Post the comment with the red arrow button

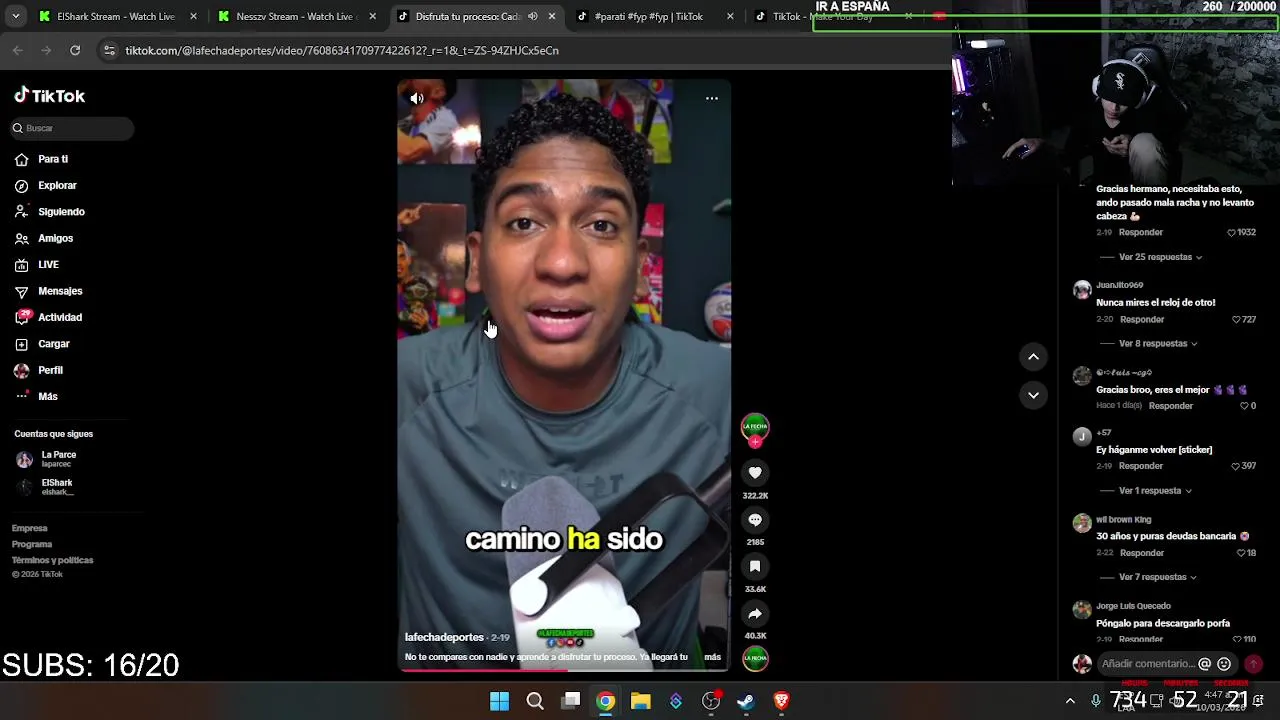pyautogui.click(x=1253, y=664)
